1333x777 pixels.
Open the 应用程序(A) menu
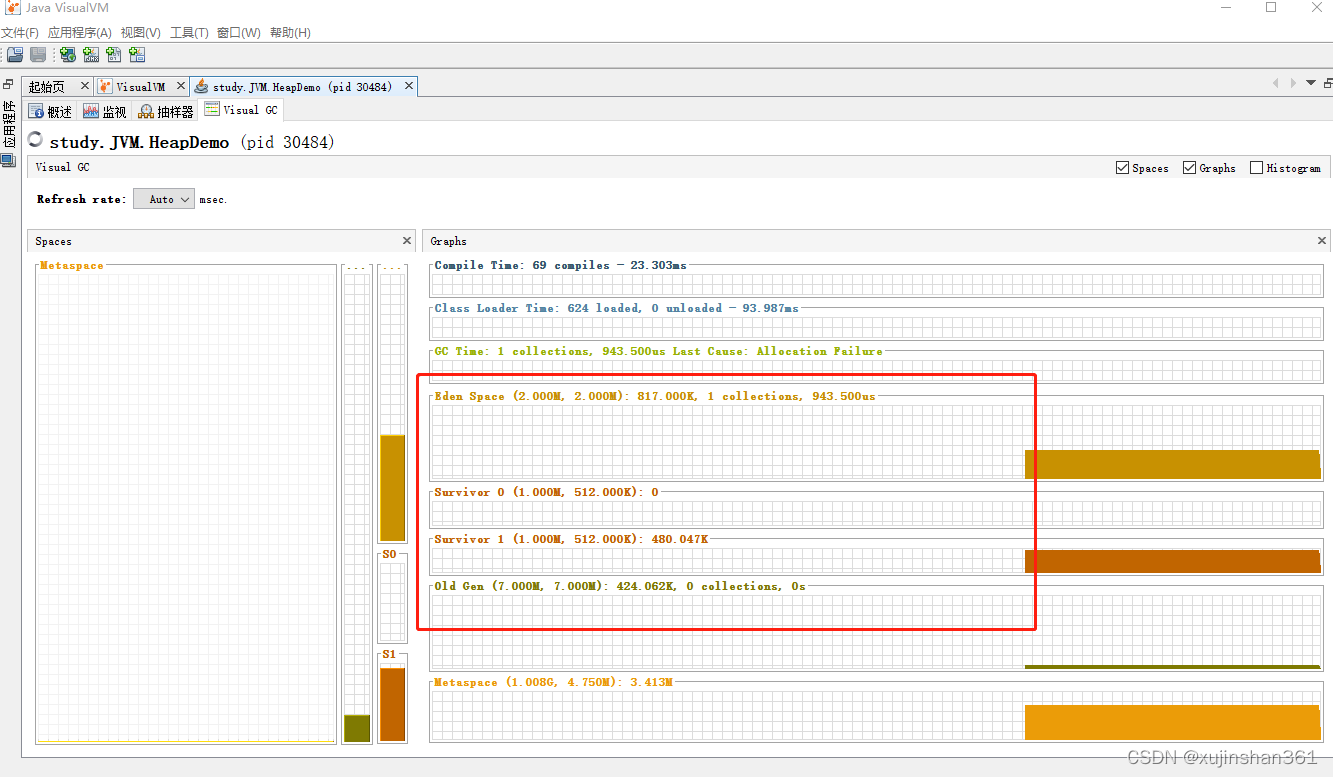[x=80, y=33]
